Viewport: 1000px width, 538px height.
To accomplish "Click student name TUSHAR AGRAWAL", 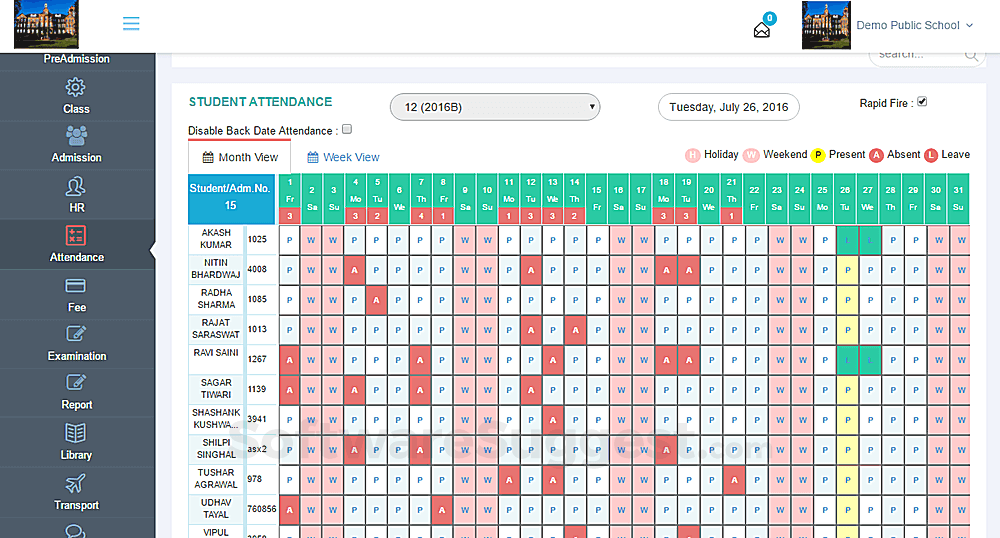I will (x=216, y=479).
